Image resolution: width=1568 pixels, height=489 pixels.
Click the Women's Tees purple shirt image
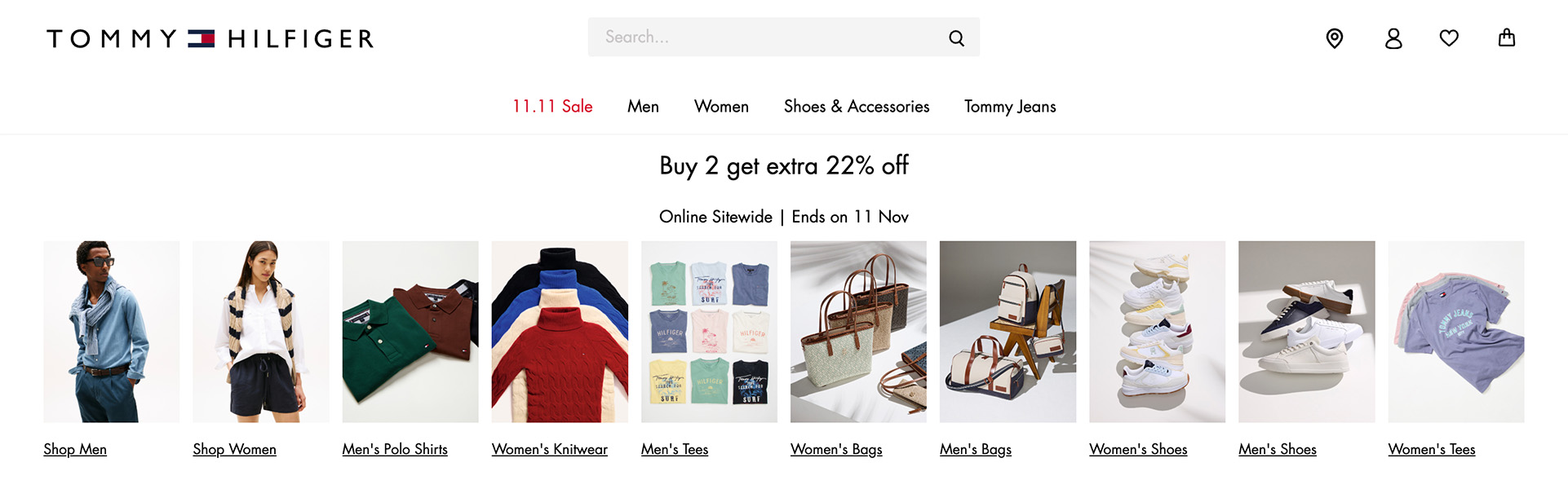click(x=1456, y=332)
